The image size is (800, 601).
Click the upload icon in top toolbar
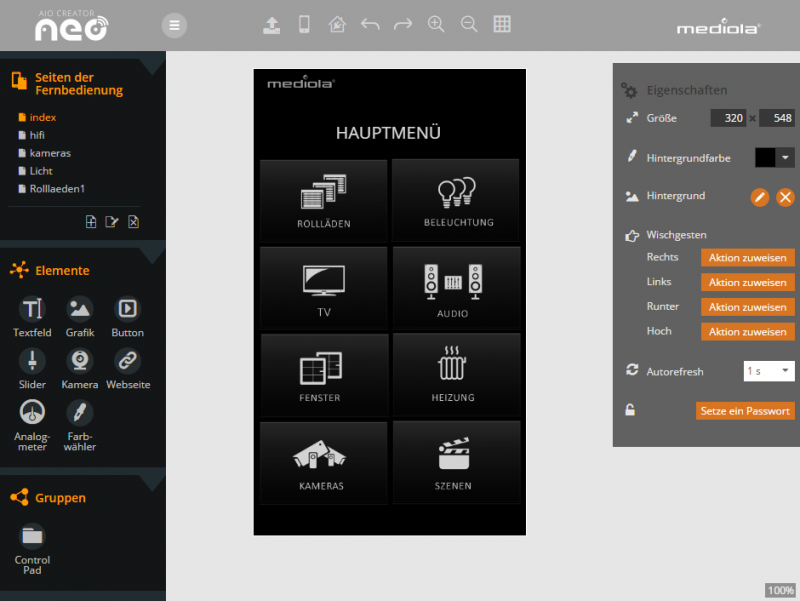[x=271, y=25]
